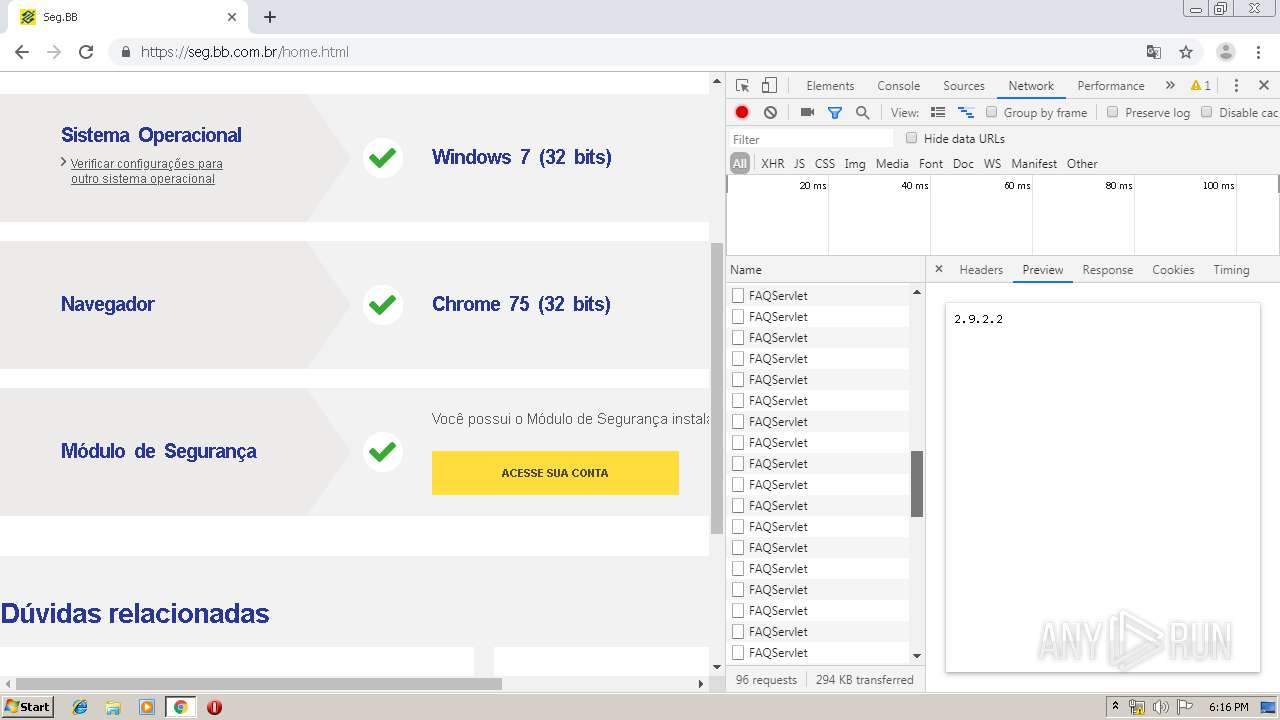Open the Response tab of request
The height and width of the screenshot is (720, 1280).
pyautogui.click(x=1108, y=270)
